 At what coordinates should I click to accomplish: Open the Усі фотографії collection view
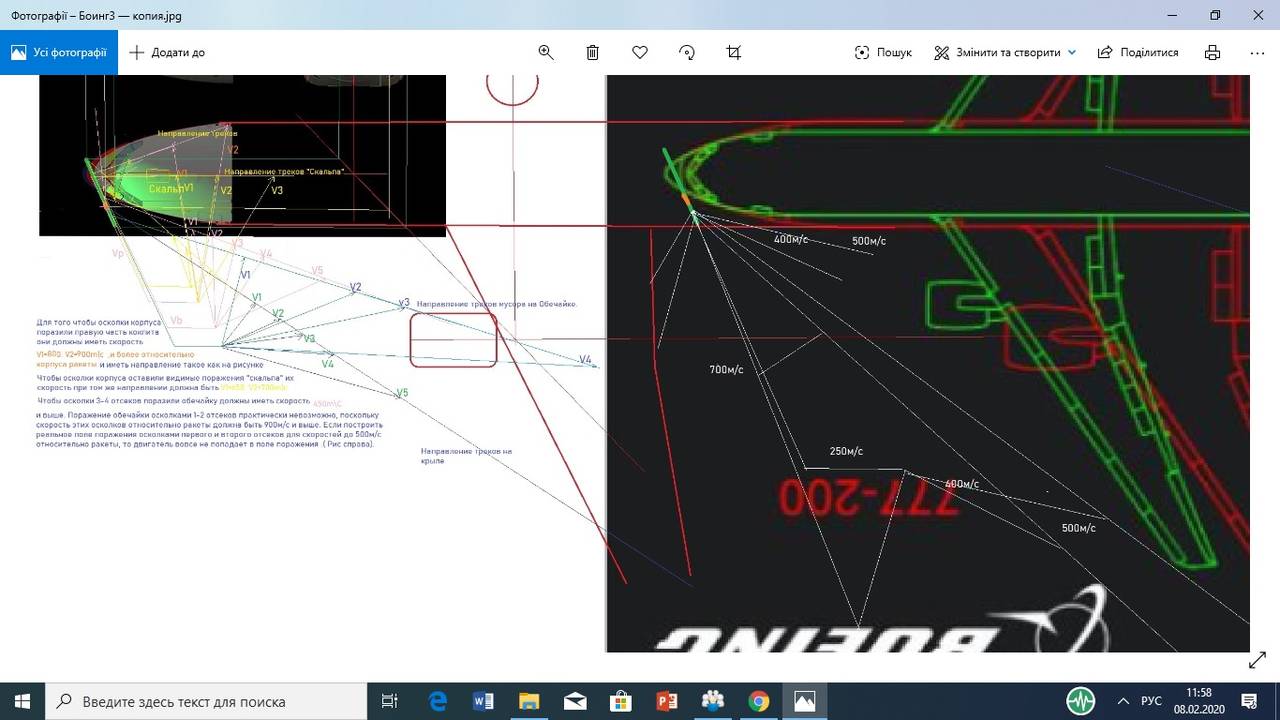coord(59,52)
